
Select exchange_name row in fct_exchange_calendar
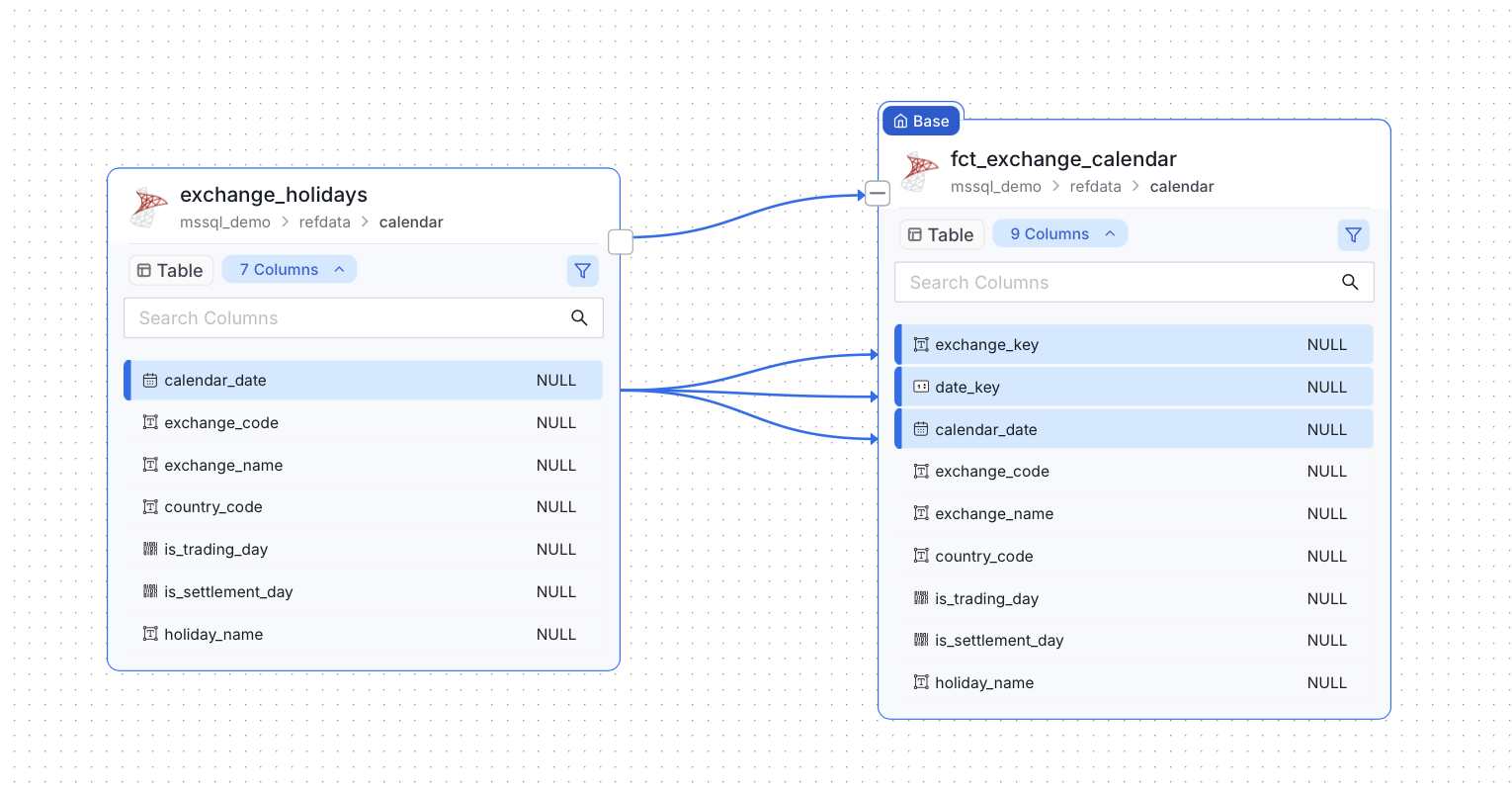pyautogui.click(x=1134, y=513)
